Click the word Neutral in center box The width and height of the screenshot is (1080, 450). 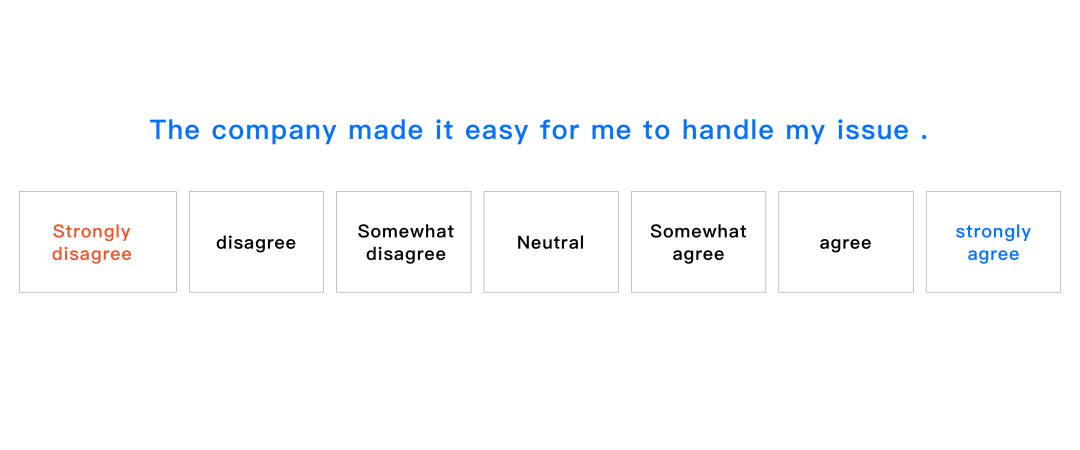coord(551,243)
